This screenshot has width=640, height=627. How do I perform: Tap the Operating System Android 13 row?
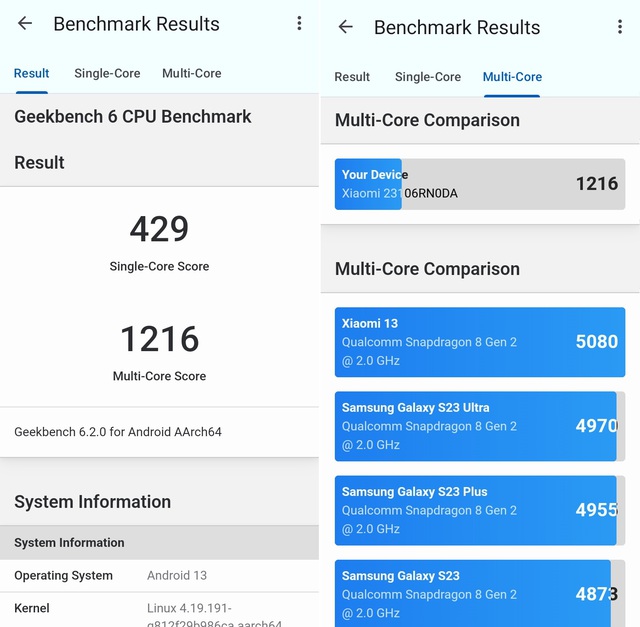pos(159,576)
